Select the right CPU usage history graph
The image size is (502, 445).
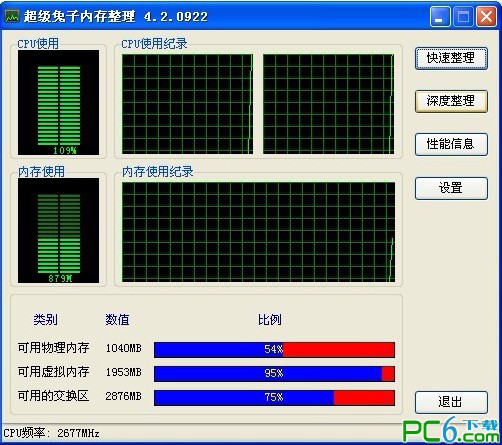coord(328,104)
